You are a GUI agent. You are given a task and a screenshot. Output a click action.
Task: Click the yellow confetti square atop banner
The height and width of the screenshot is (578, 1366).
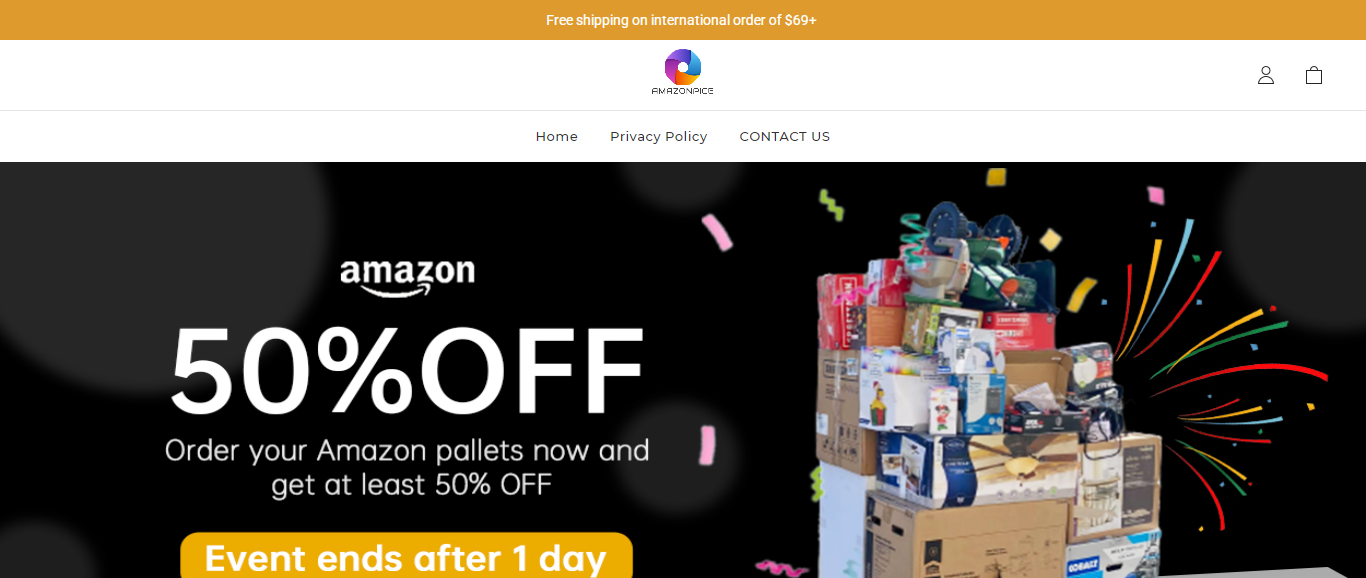(996, 177)
